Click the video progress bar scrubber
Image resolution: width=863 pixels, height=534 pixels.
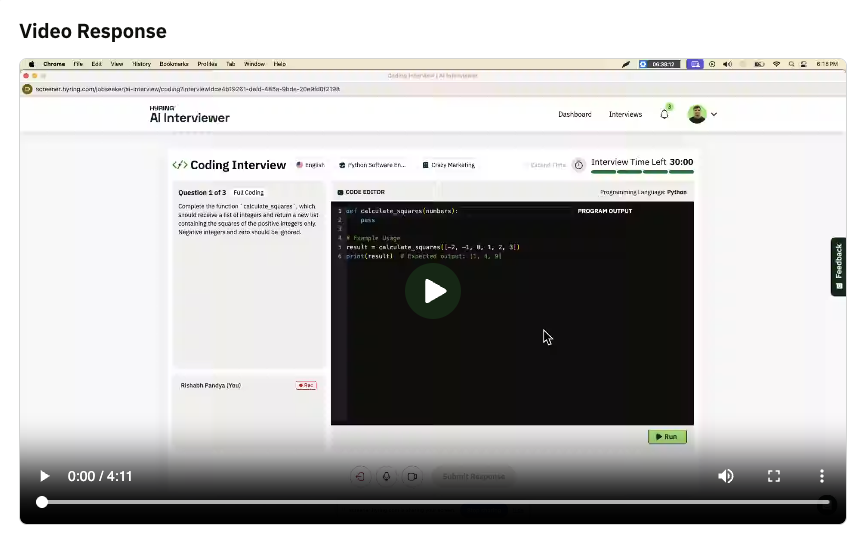coord(42,502)
